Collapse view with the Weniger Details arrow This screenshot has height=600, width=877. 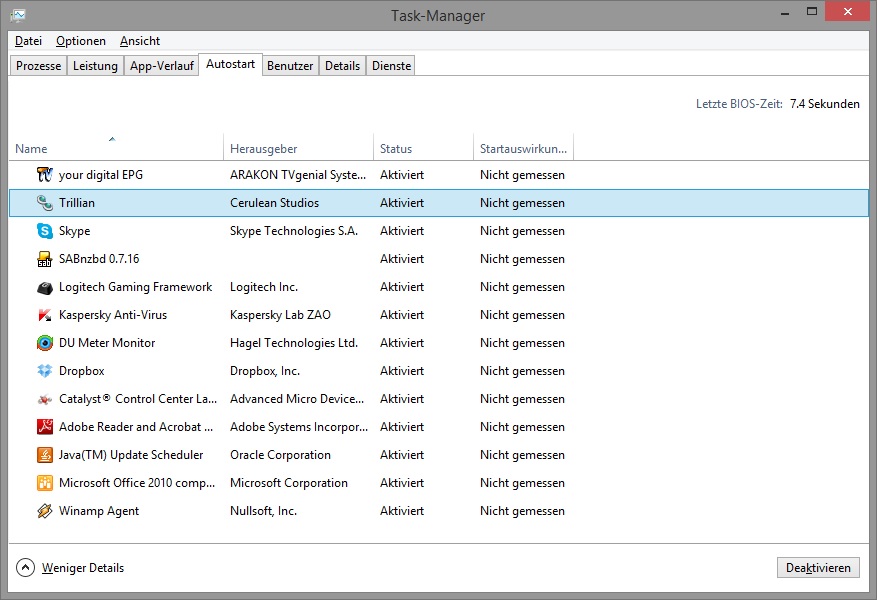(25, 568)
